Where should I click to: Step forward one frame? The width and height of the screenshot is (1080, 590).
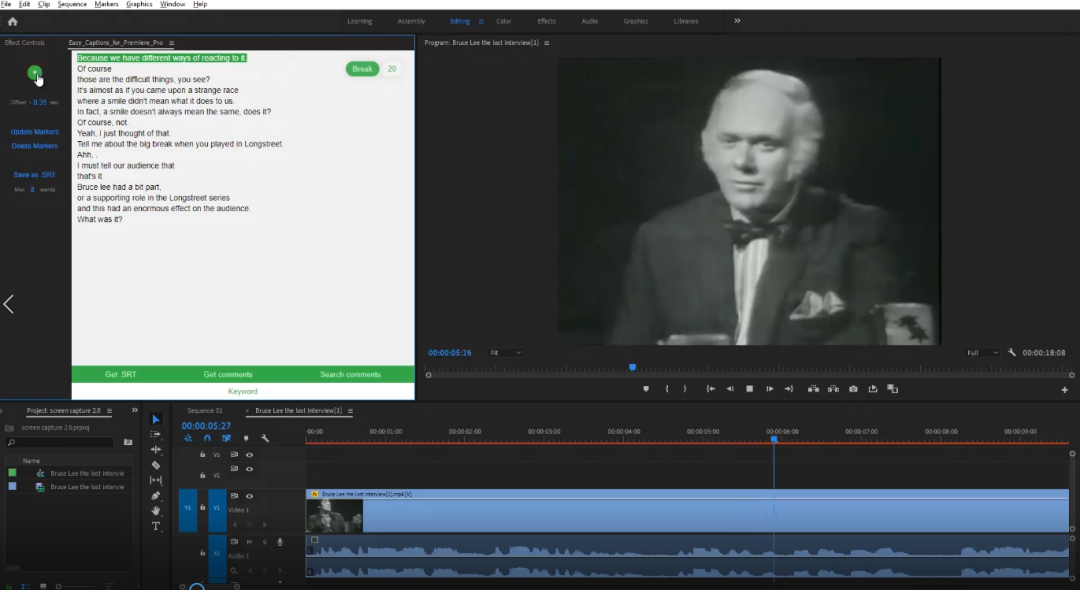pyautogui.click(x=769, y=389)
